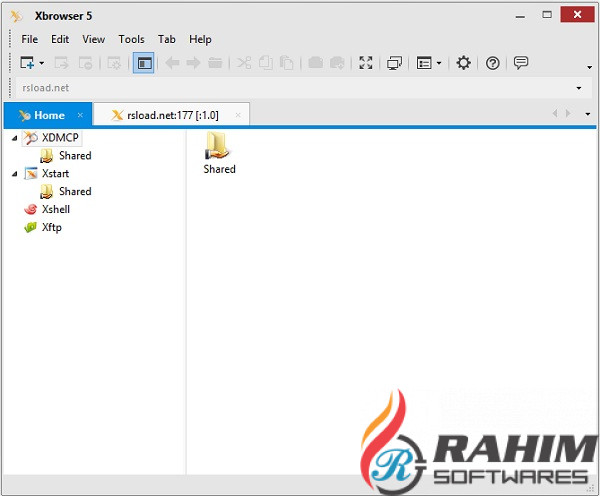Image resolution: width=600 pixels, height=496 pixels.
Task: Select the Shared folder in content pane
Action: click(219, 153)
